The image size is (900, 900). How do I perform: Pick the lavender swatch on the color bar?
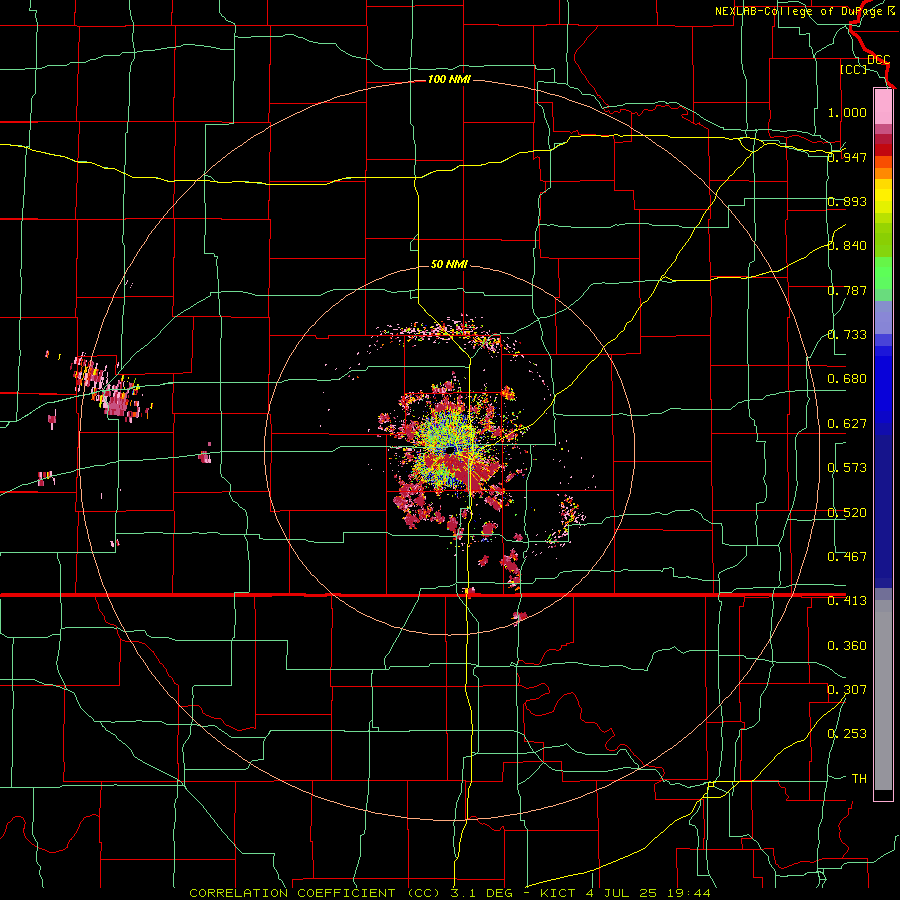coord(883,317)
